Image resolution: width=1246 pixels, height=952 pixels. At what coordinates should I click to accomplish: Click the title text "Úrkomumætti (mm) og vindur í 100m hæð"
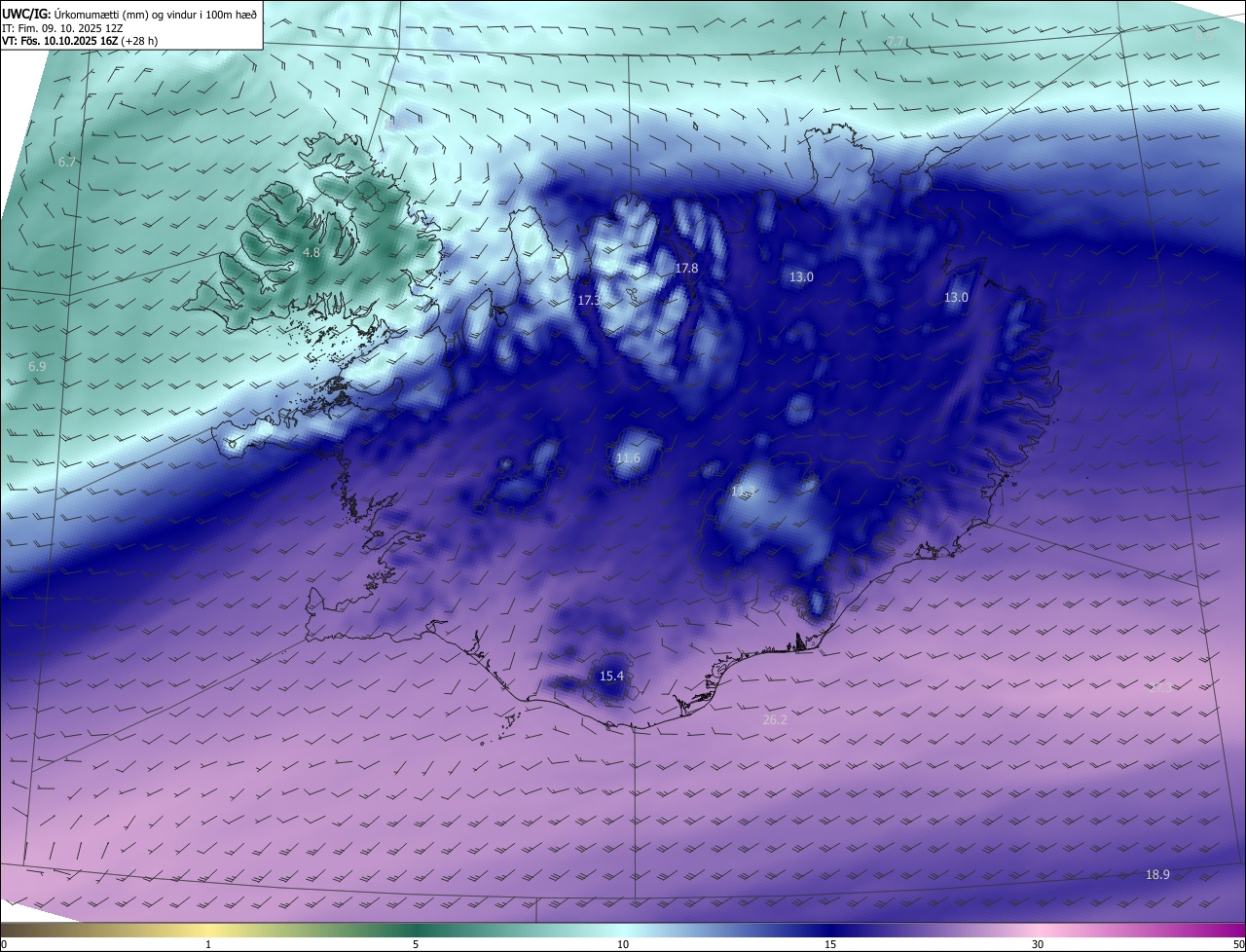tap(156, 15)
